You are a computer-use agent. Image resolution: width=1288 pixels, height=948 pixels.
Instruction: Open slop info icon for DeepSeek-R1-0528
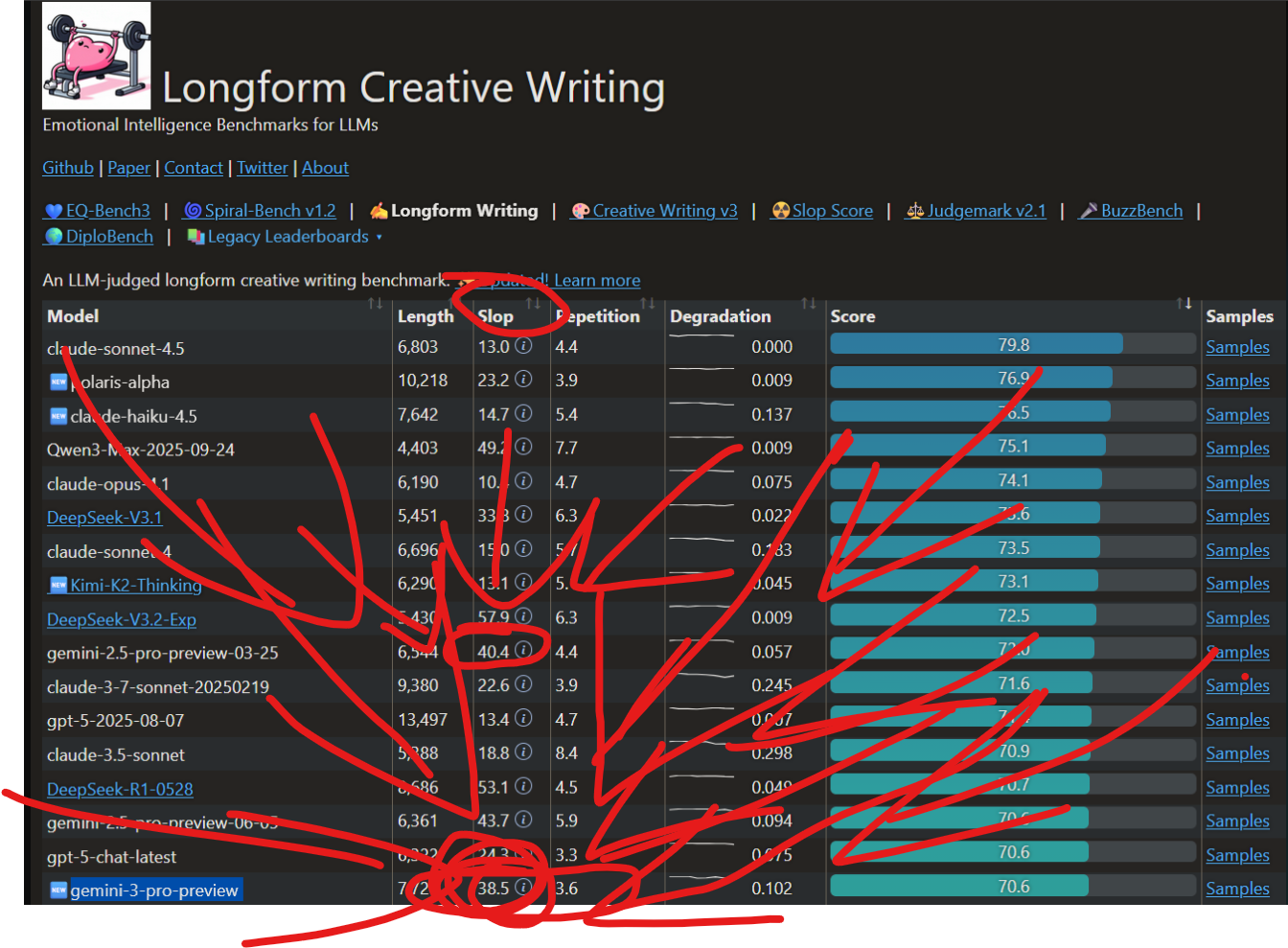click(x=523, y=786)
